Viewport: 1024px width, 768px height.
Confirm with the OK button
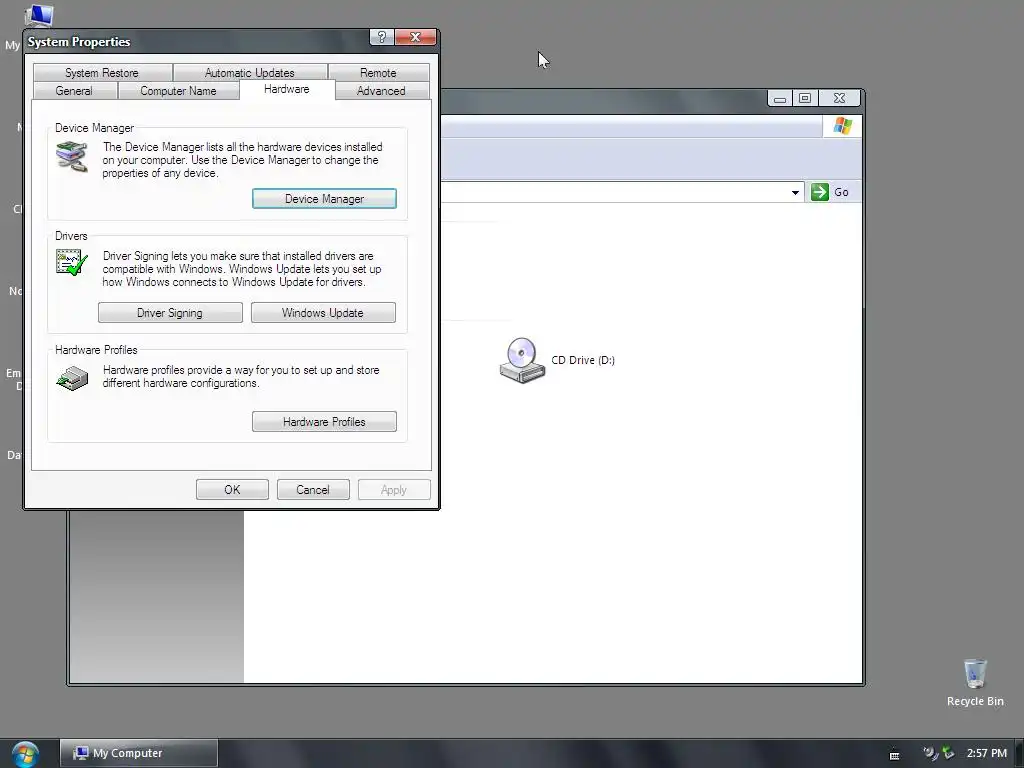[x=232, y=490]
